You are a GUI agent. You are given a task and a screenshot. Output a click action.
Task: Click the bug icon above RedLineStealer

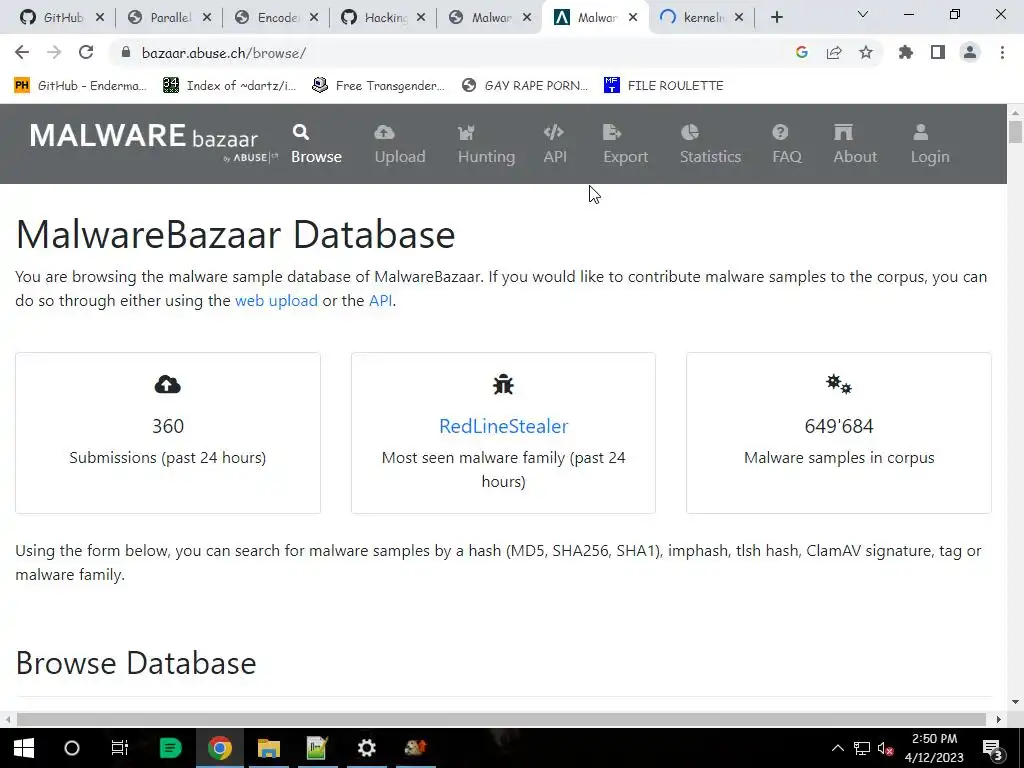(x=504, y=385)
